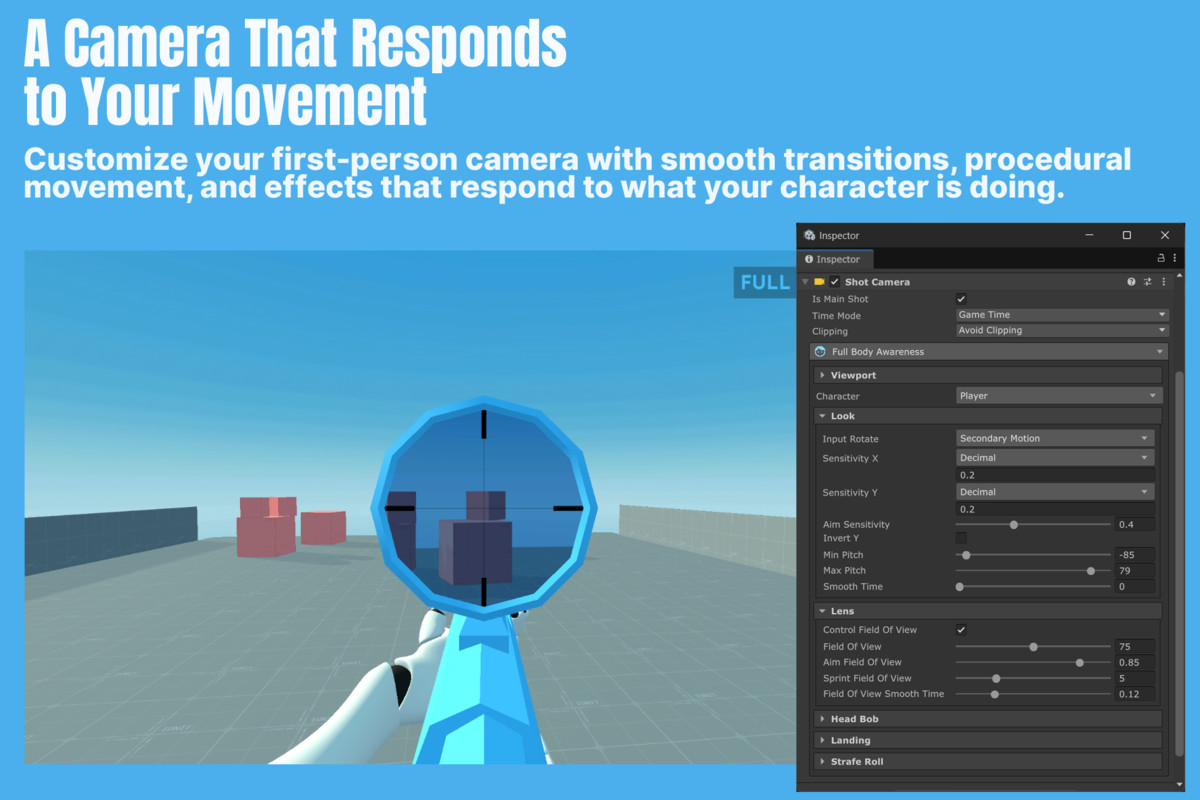
Task: Expand the Strafe Roll section
Action: coord(987,762)
